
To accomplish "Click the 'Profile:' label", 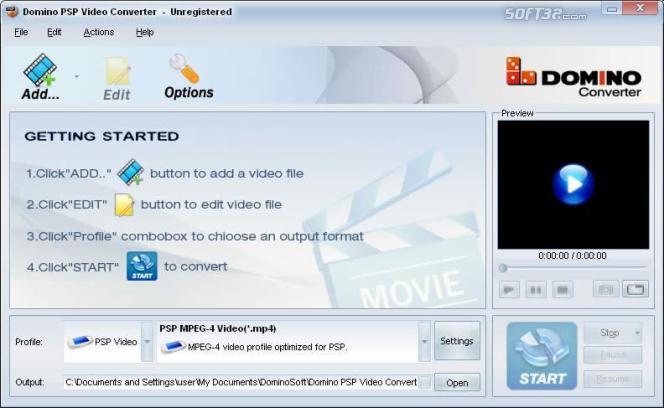I will (29, 342).
